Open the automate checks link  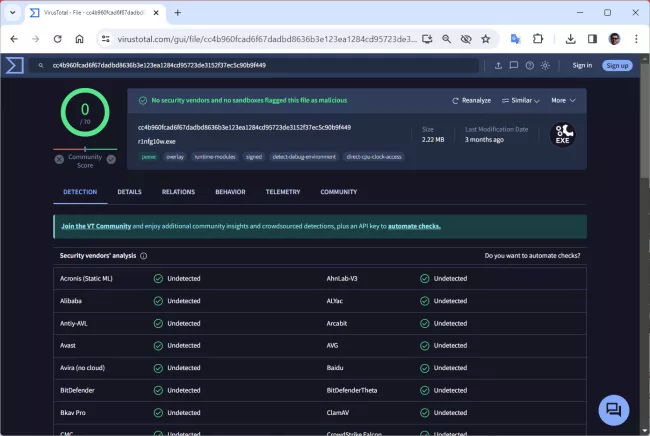pos(414,226)
